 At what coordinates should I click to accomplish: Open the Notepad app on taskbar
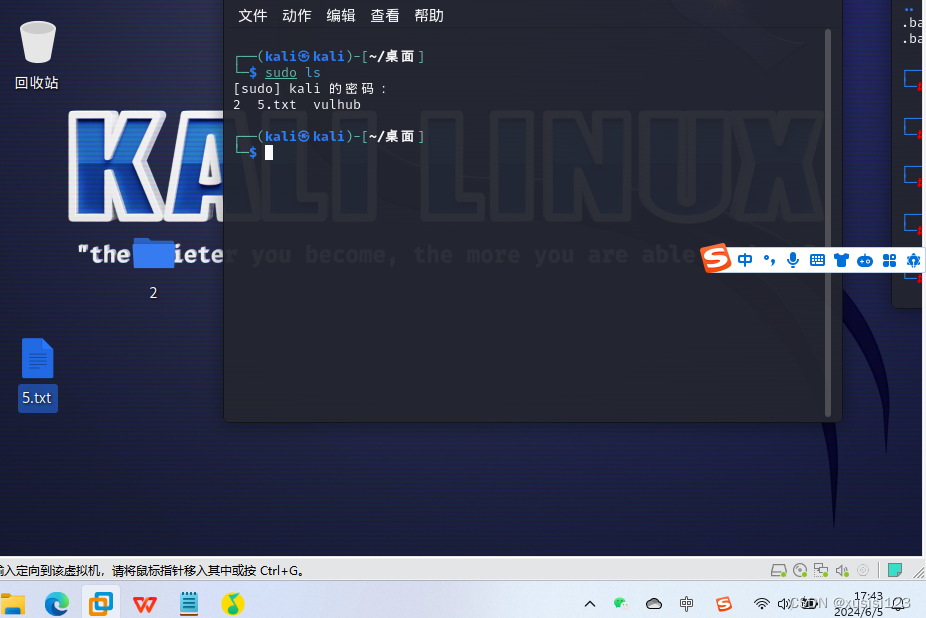[189, 604]
